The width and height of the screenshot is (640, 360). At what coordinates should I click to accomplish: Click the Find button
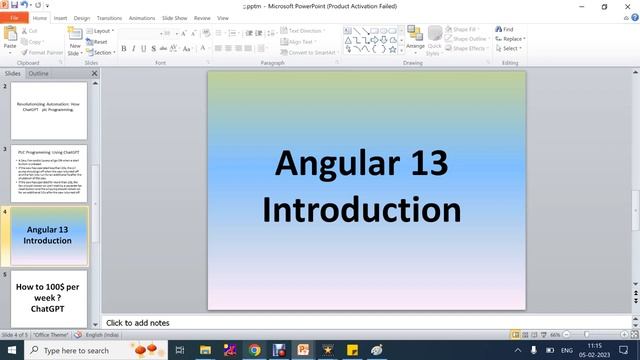pos(504,29)
